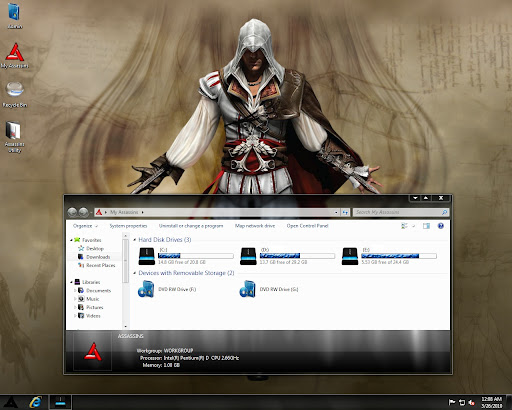Change the view style icon
This screenshot has width=512, height=410.
404,226
